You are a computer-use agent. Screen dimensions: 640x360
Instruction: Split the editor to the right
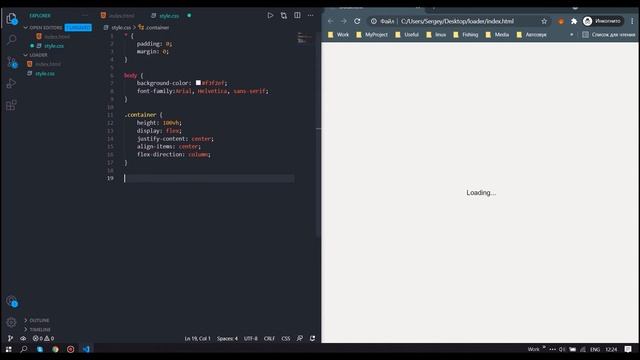pyautogui.click(x=297, y=16)
